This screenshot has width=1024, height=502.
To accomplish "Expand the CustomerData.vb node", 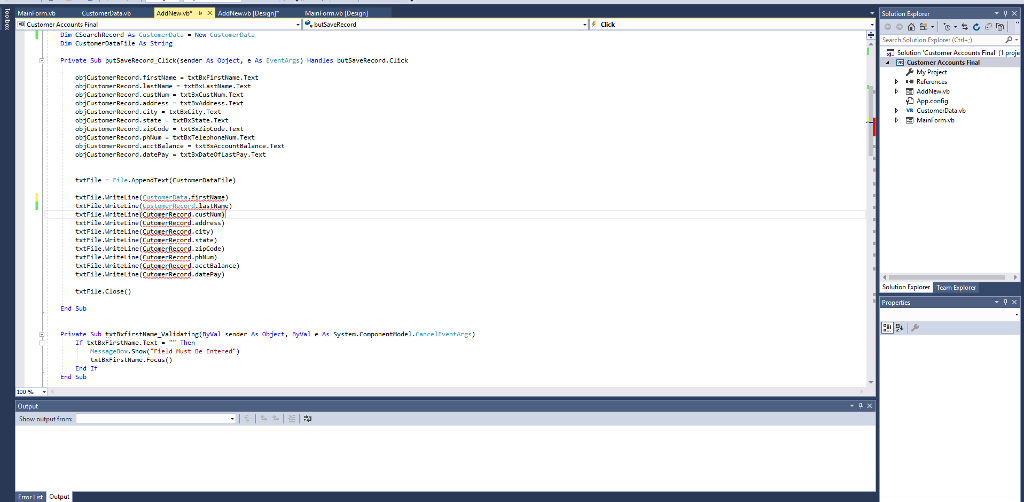I will point(896,110).
